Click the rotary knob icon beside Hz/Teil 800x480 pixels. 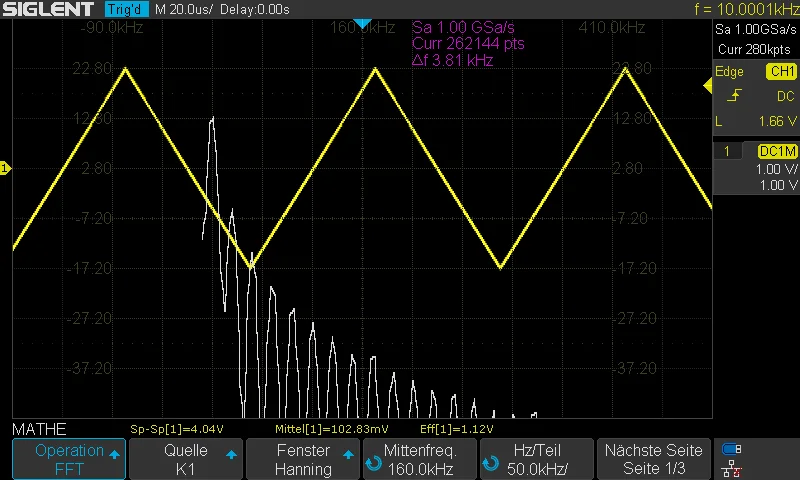pos(491,463)
